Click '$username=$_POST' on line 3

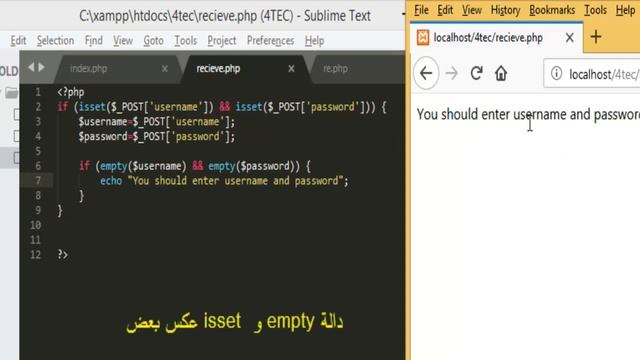coord(121,122)
